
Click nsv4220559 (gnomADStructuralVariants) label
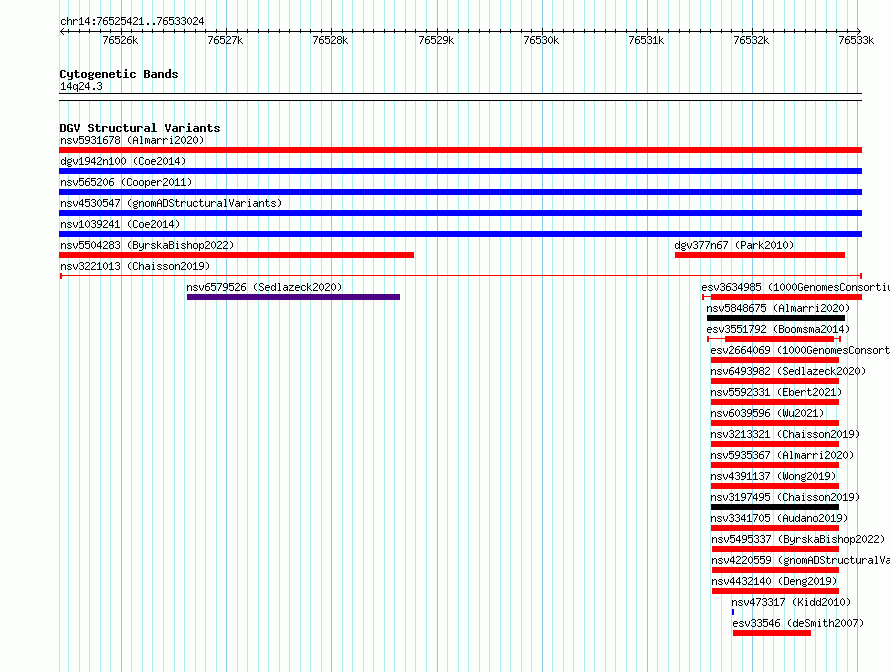tap(800, 560)
